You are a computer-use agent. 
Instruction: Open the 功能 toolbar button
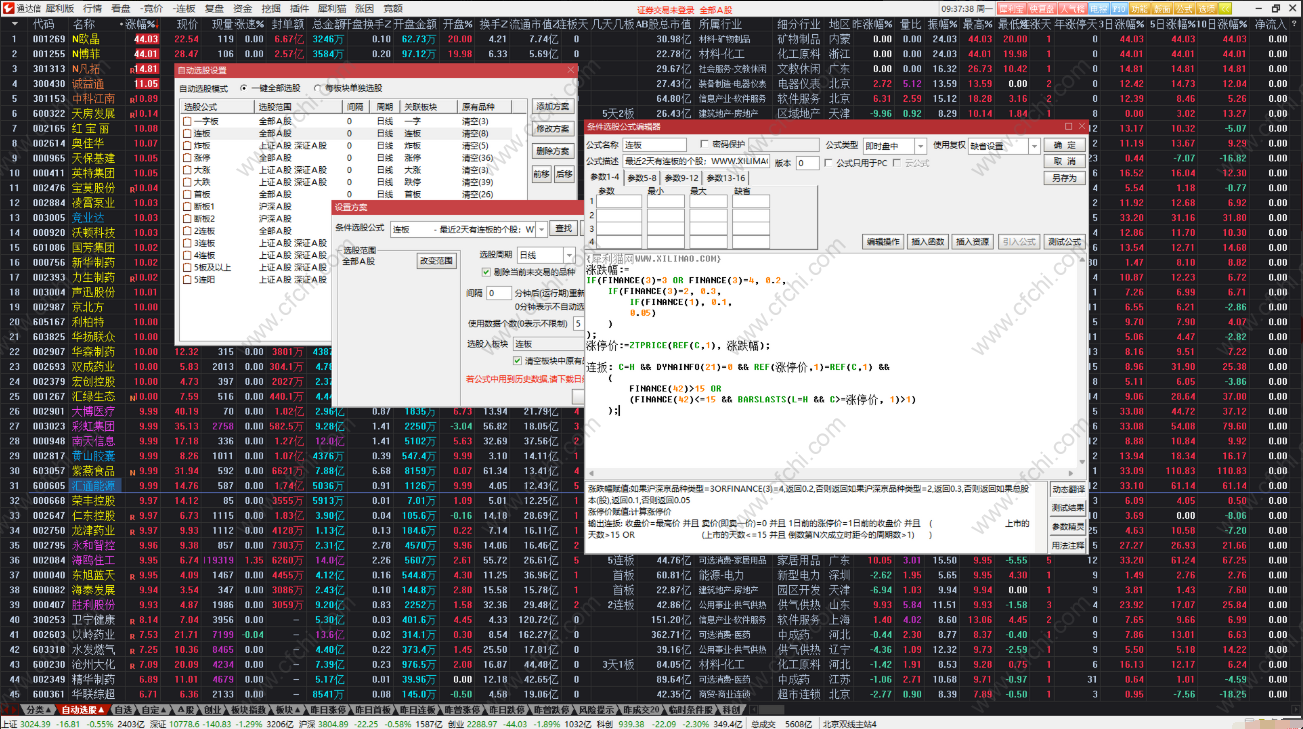1139,7
